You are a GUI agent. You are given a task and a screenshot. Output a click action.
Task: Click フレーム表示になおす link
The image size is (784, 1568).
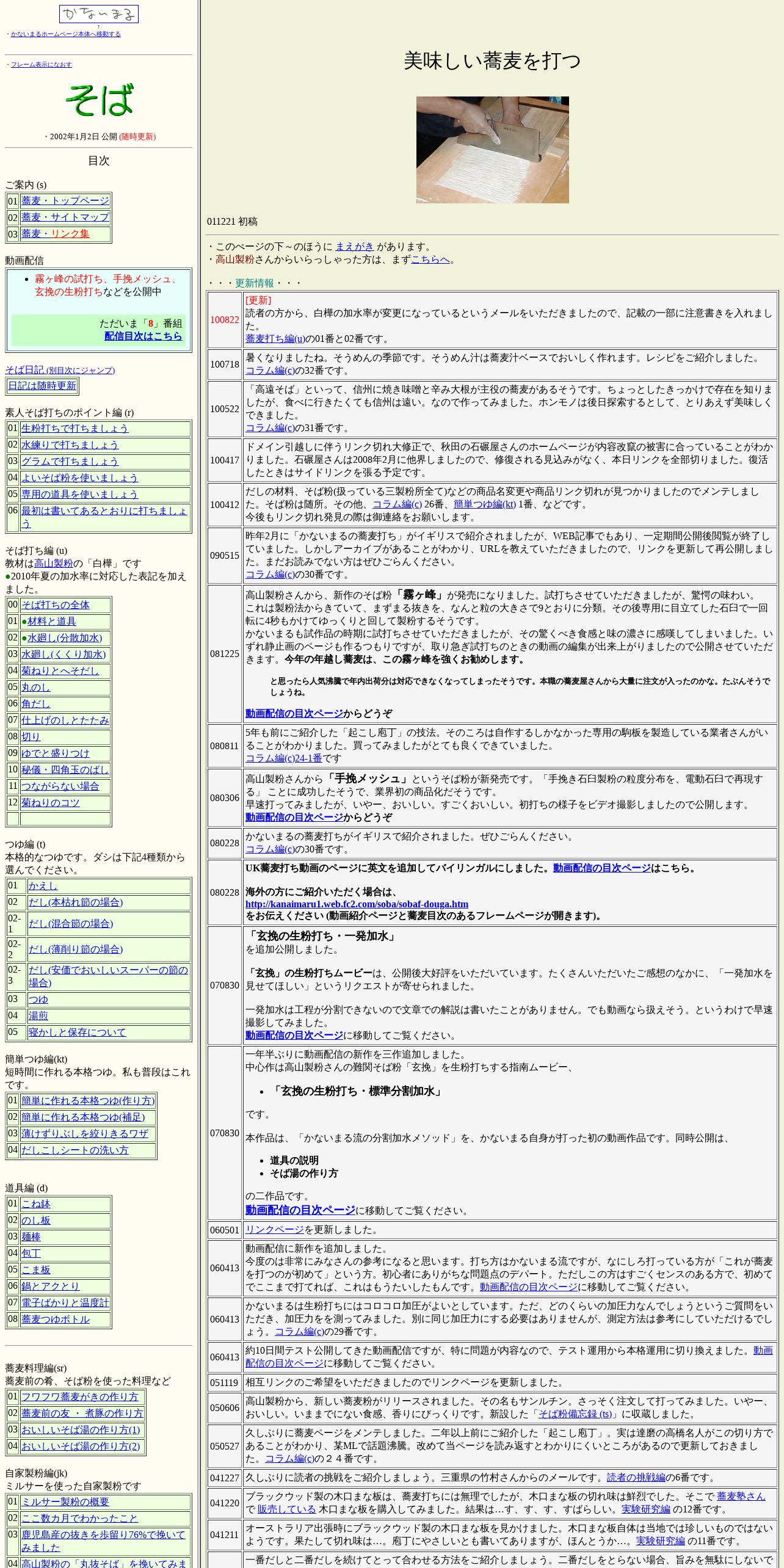(x=41, y=65)
